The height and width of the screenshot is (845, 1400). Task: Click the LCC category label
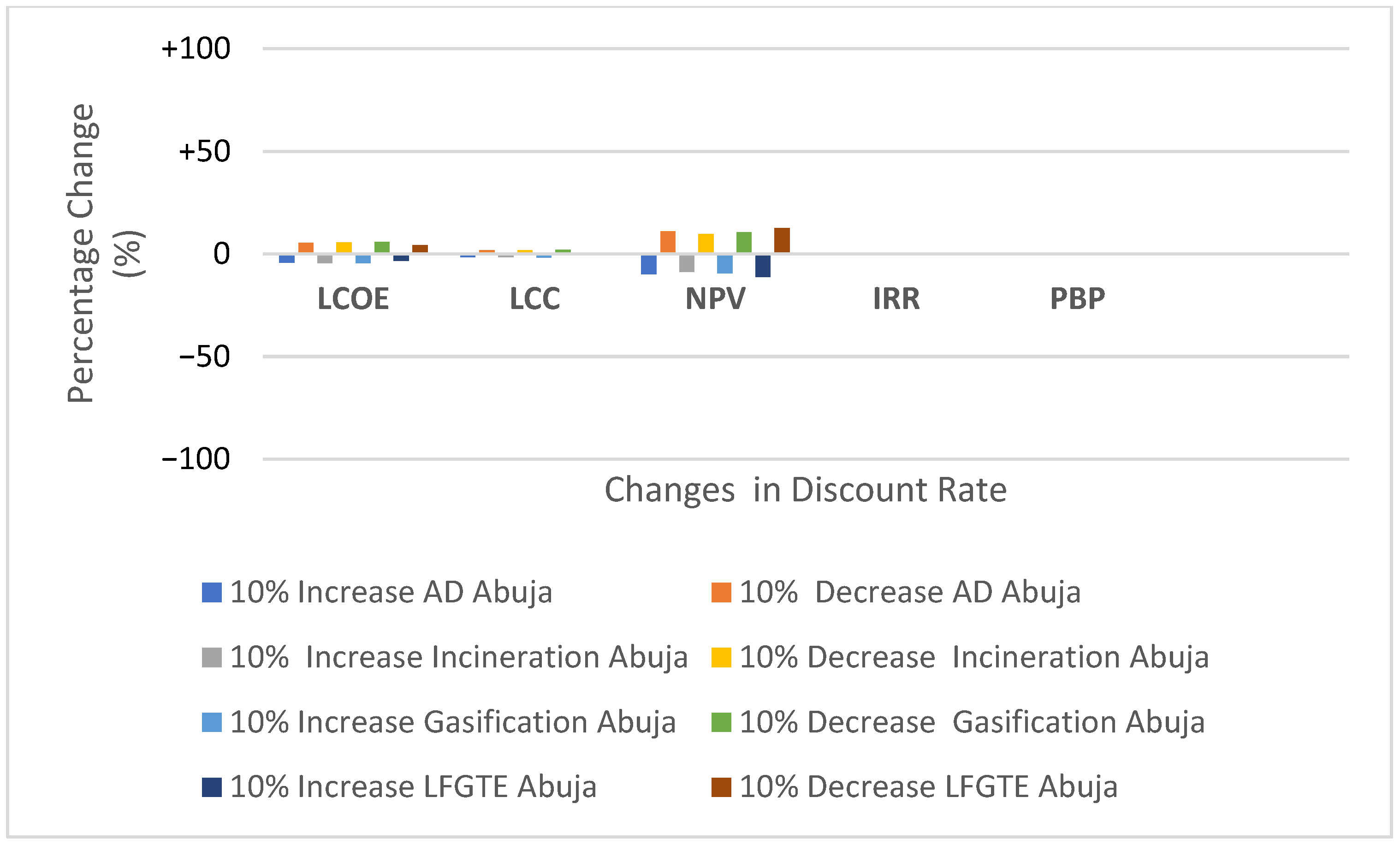point(534,299)
